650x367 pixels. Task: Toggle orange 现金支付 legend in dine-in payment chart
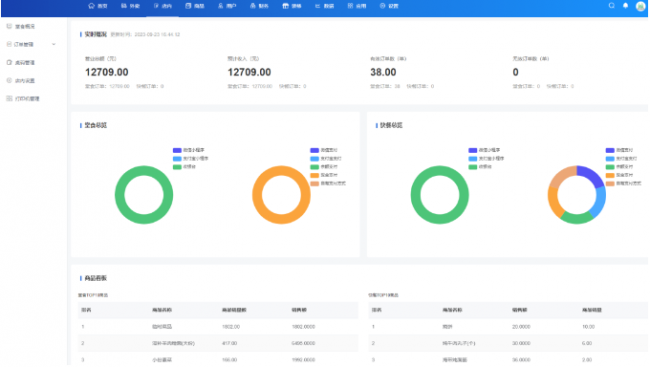tap(324, 175)
